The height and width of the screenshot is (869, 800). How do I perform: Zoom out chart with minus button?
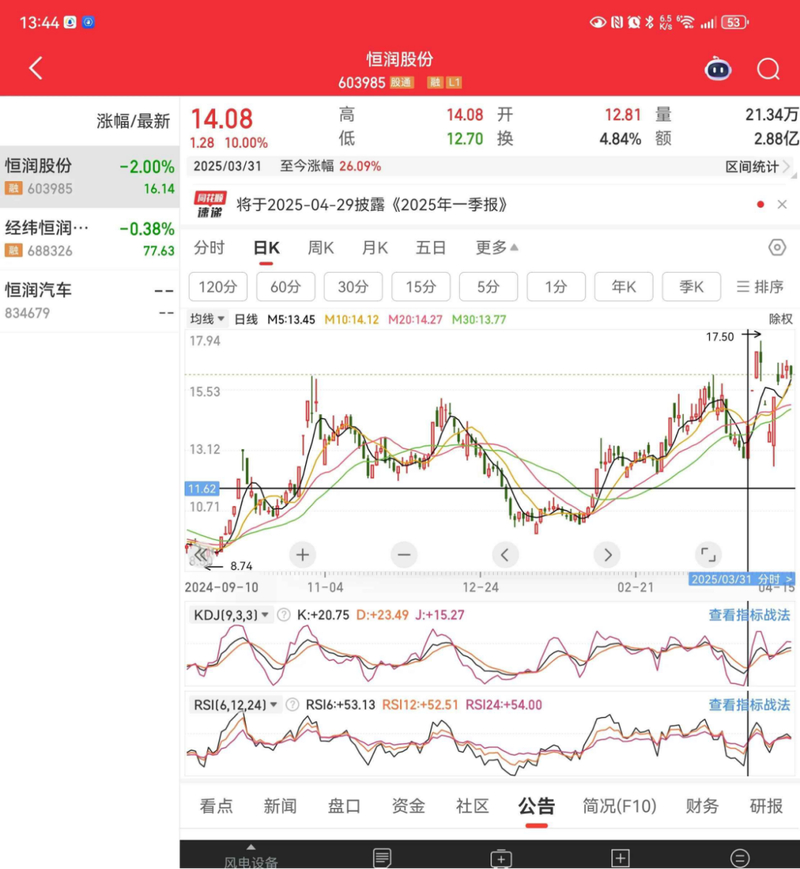point(404,554)
